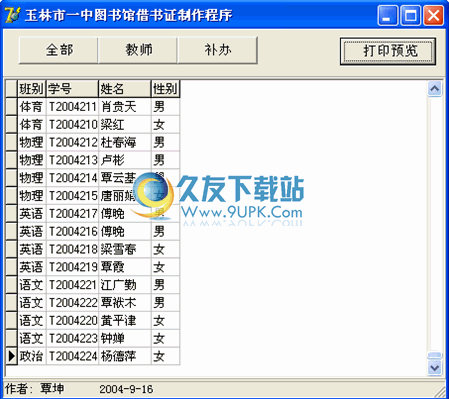Click author text 作者: 覃坤
The image size is (449, 399).
(x=34, y=389)
